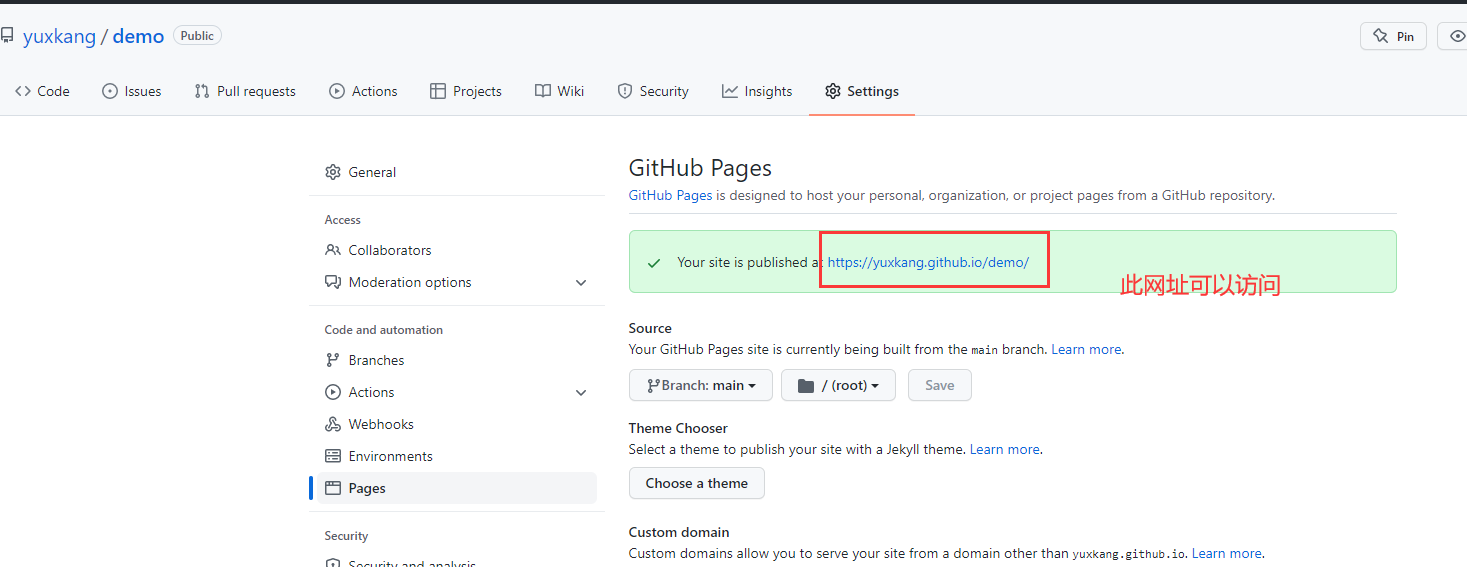Screen dimensions: 1467x567
Task: Open the published site URL yuxkang.github.io/demo
Action: click(928, 262)
